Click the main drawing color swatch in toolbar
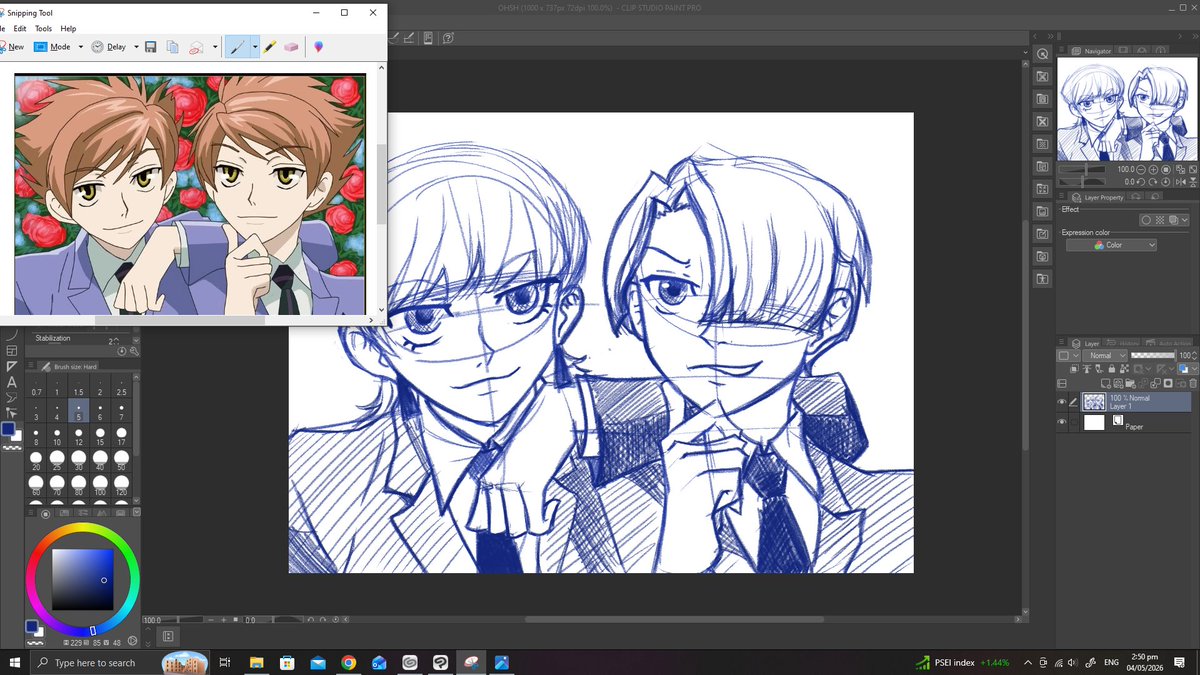The width and height of the screenshot is (1200, 675). pyautogui.click(x=8, y=429)
